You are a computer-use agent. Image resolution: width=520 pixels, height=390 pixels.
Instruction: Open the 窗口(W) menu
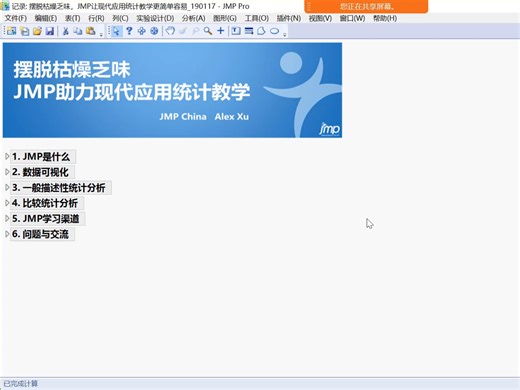pos(352,18)
